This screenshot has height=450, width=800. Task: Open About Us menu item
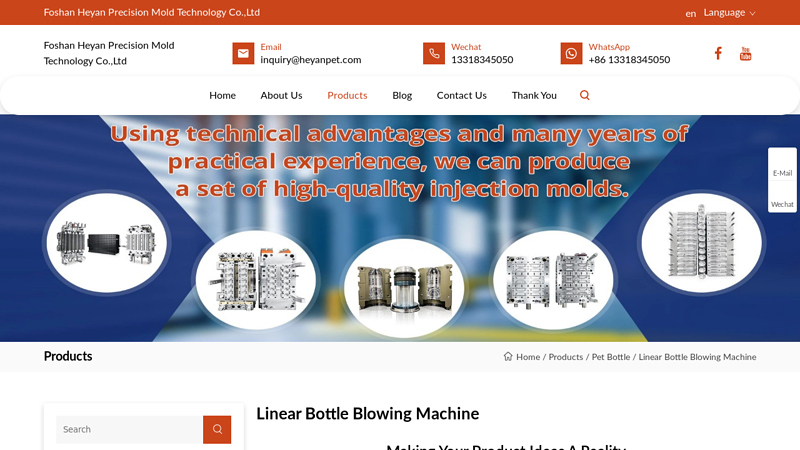pos(281,95)
